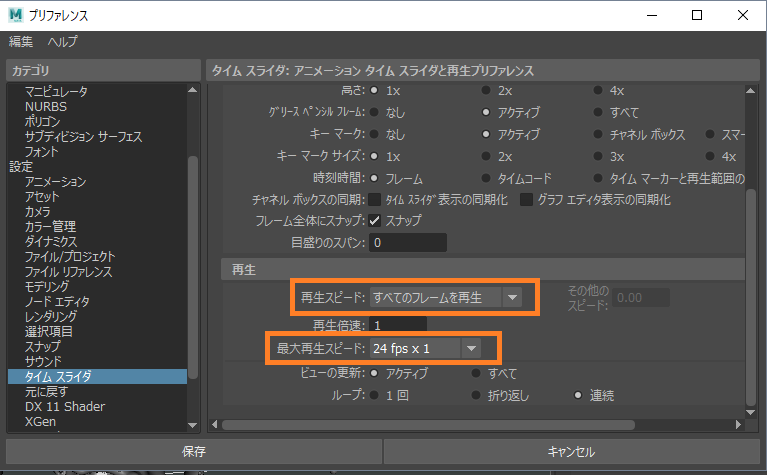This screenshot has width=767, height=475.
Task: Close the プリファレンス window
Action: tap(743, 15)
